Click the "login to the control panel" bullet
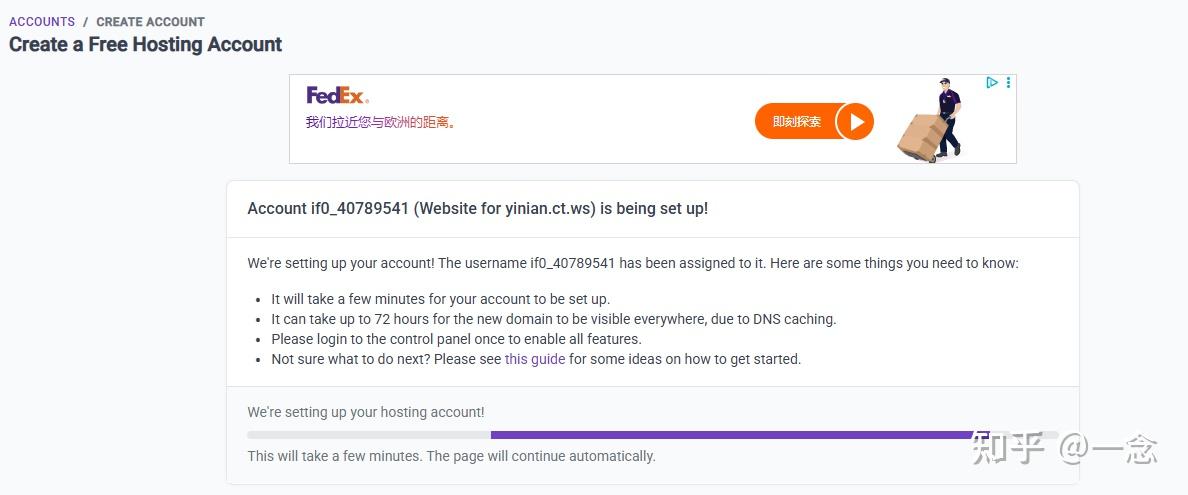 click(x=457, y=339)
